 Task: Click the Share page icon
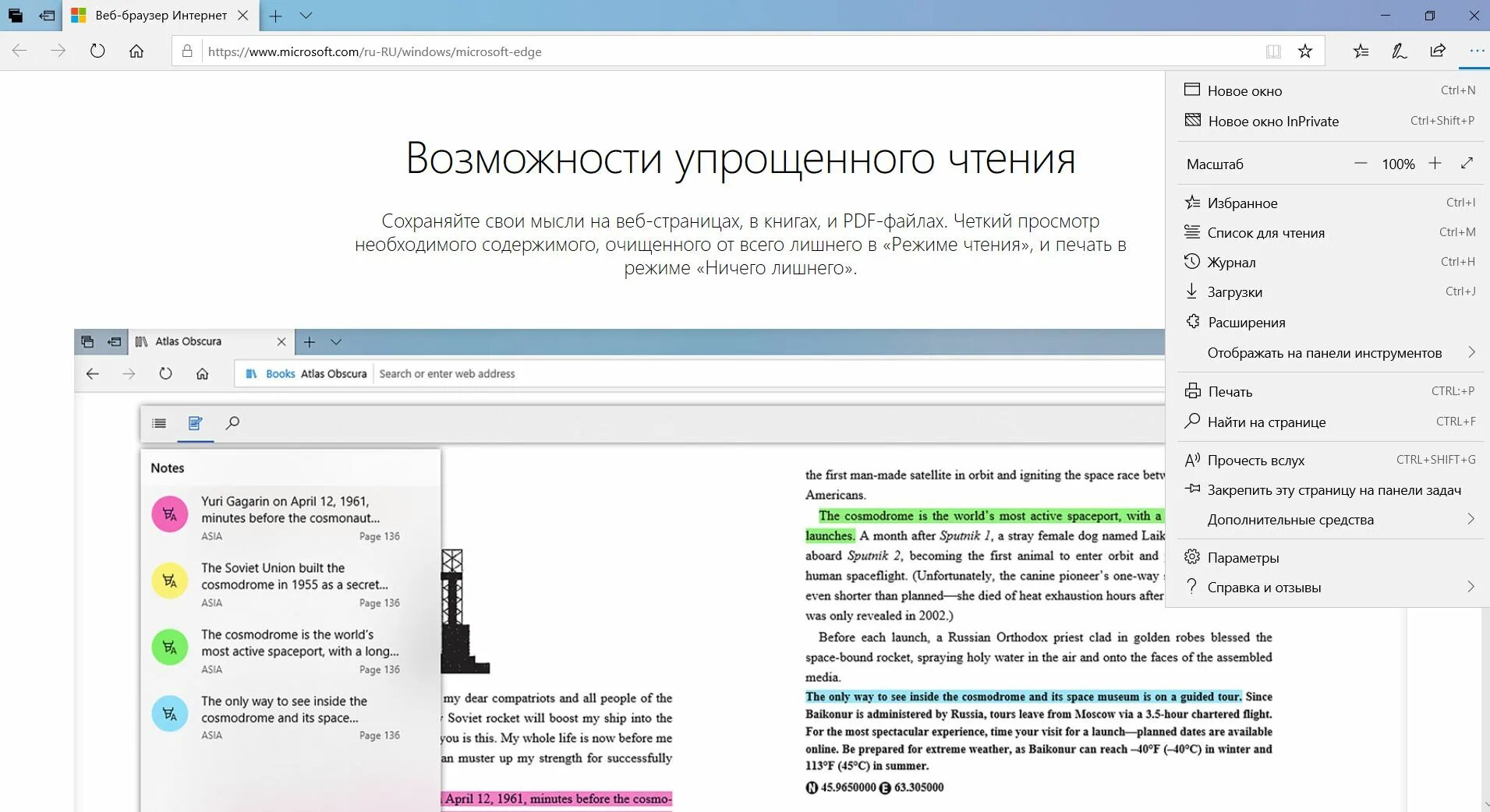1438,51
